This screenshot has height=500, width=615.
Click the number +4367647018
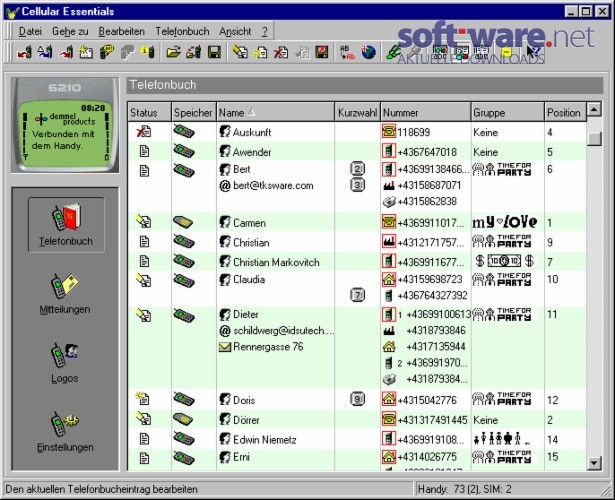[427, 152]
